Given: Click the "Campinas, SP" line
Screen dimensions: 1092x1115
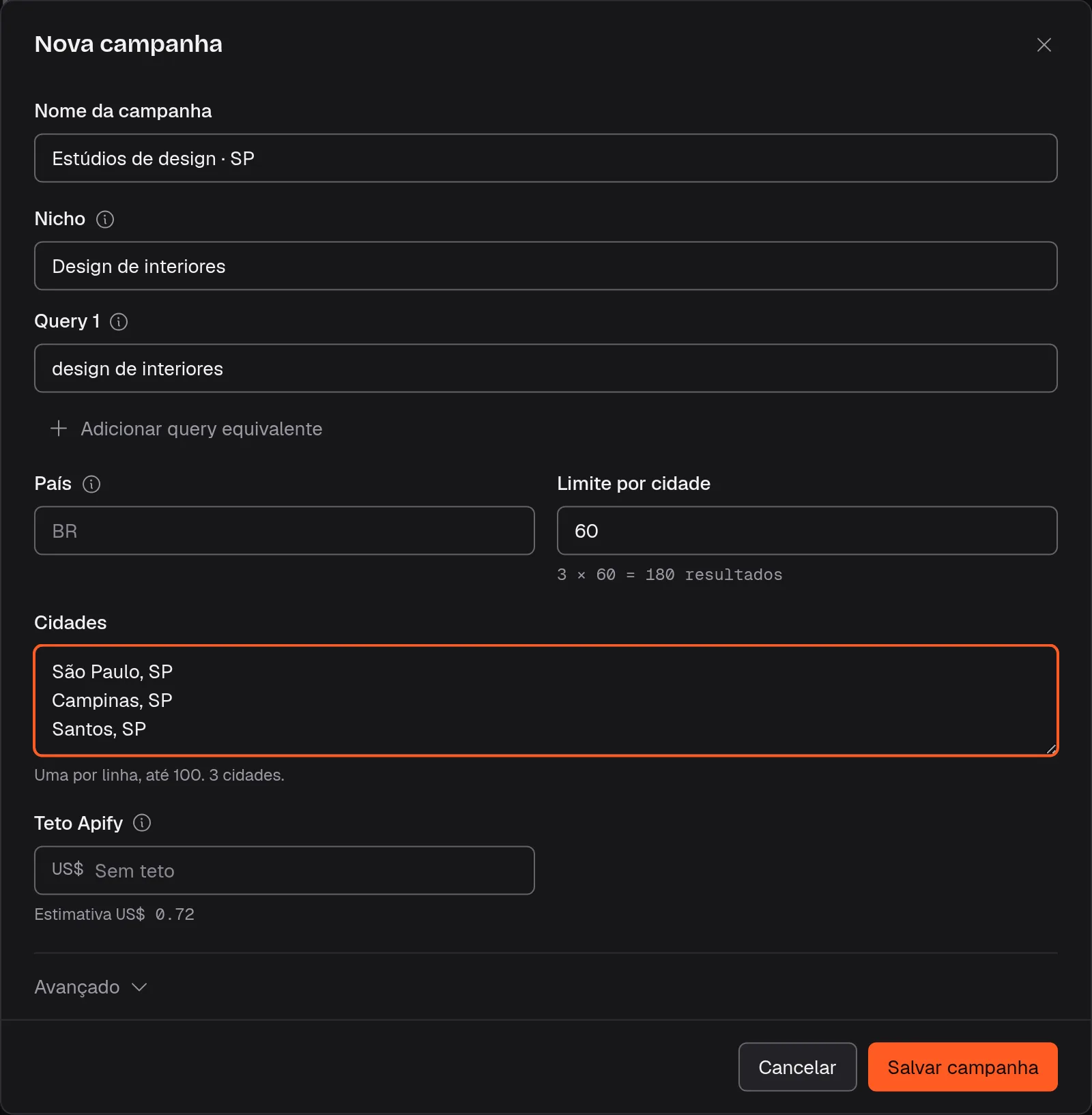Looking at the screenshot, I should (113, 700).
